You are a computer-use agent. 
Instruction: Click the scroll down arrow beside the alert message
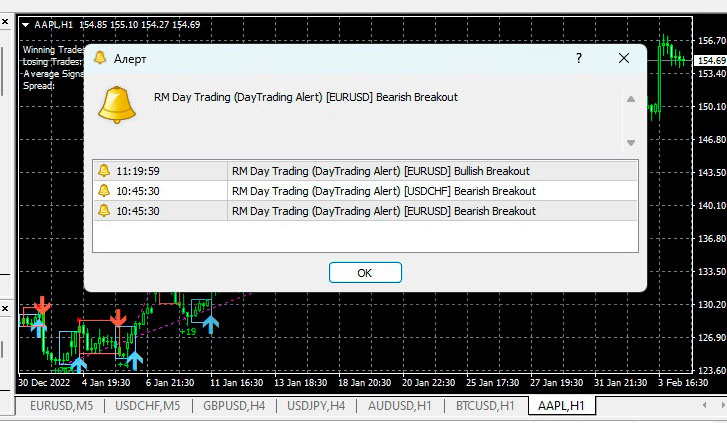[x=629, y=142]
